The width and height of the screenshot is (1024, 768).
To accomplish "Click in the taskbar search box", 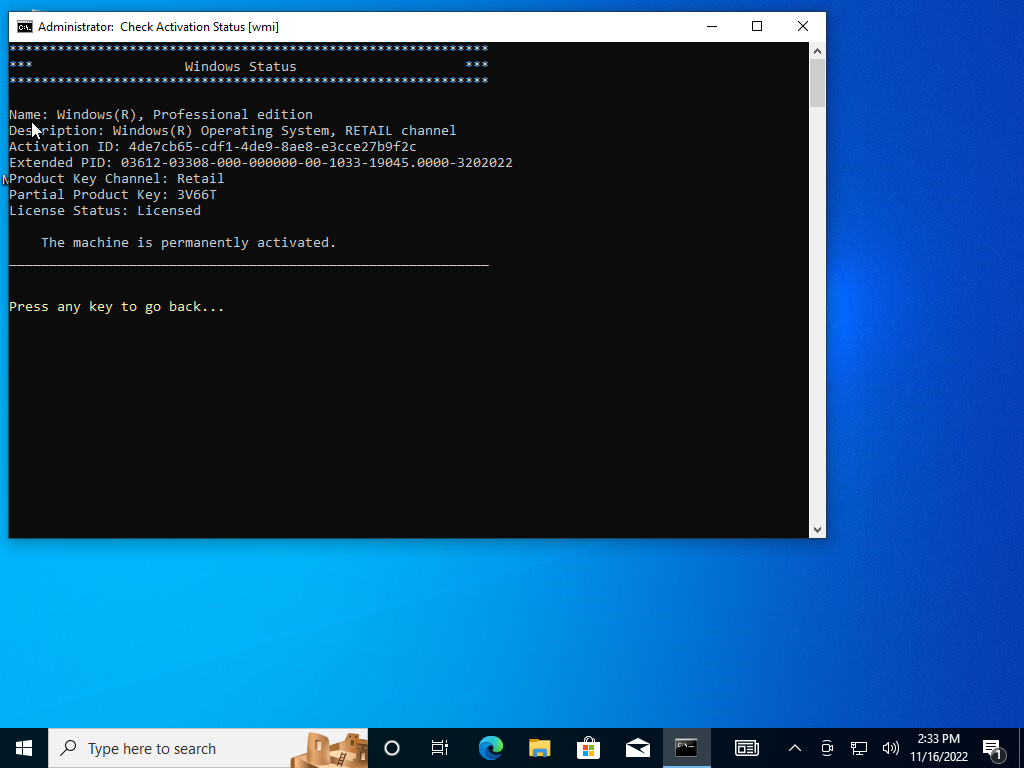I will coord(180,748).
